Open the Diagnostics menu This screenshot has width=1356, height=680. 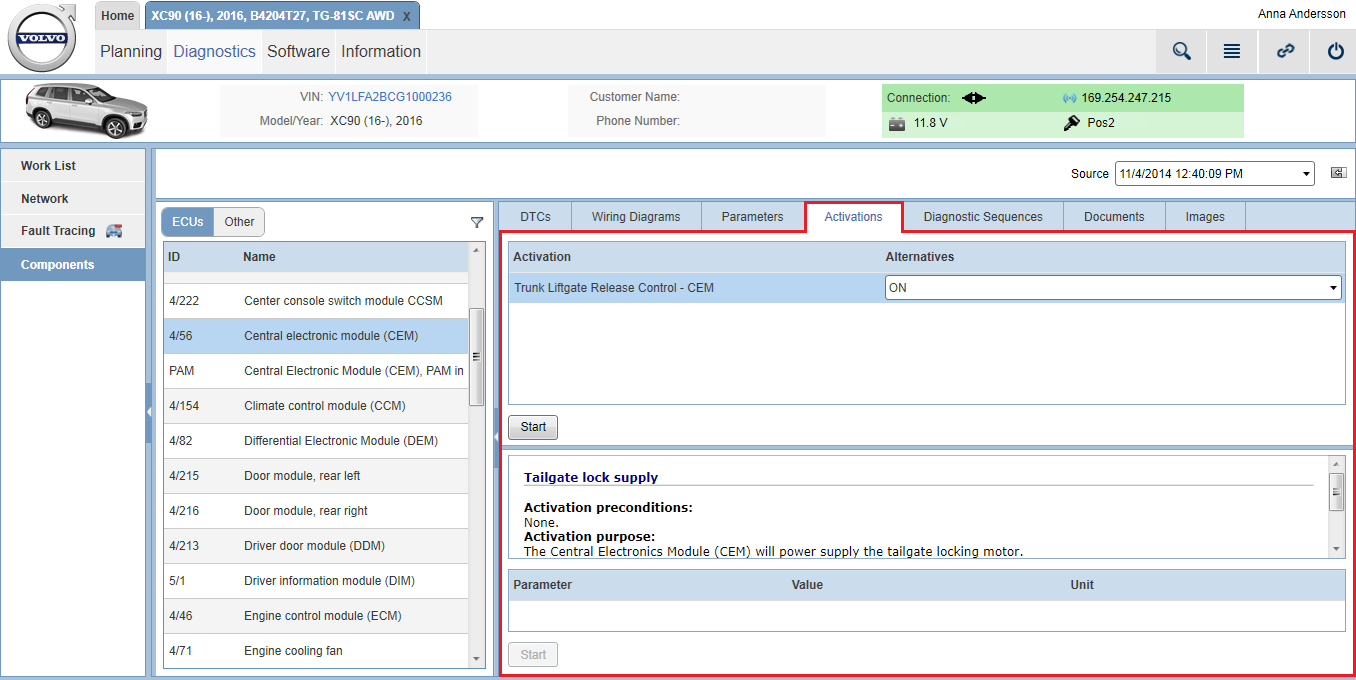click(214, 51)
